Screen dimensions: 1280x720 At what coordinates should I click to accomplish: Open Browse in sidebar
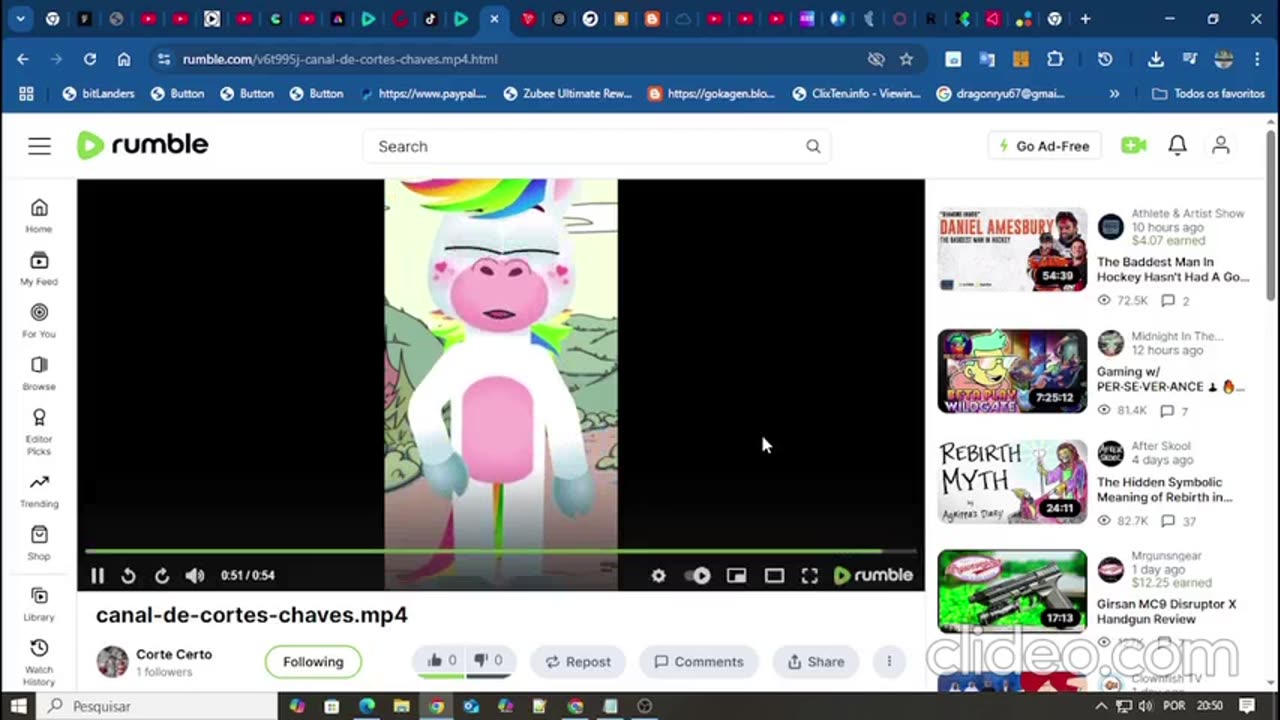coord(39,373)
